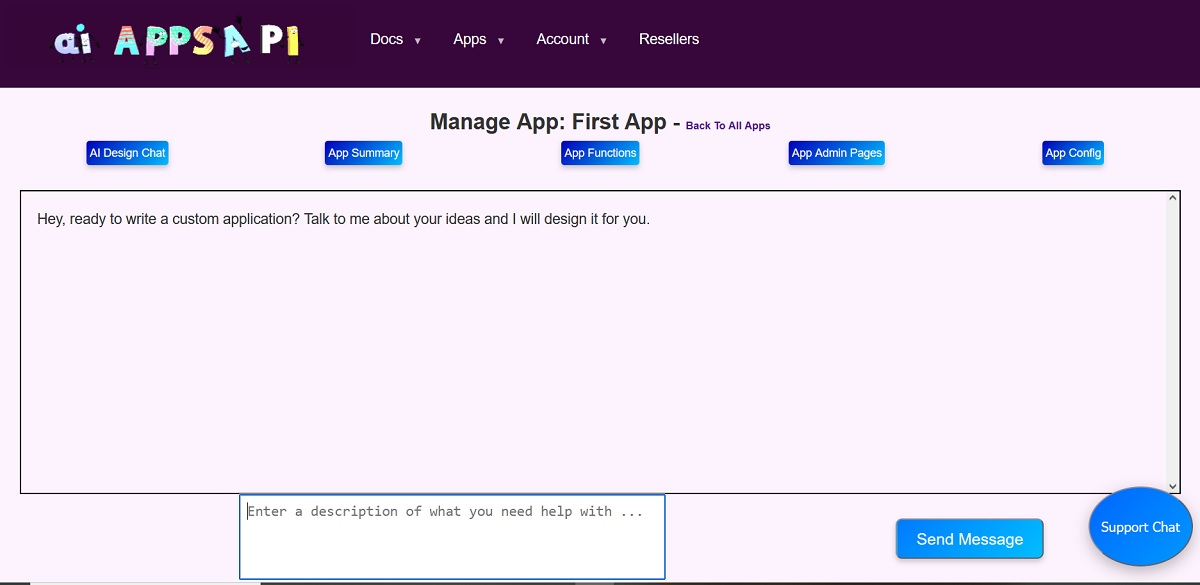
Task: Click the AI AppsAPI logo
Action: tap(177, 40)
